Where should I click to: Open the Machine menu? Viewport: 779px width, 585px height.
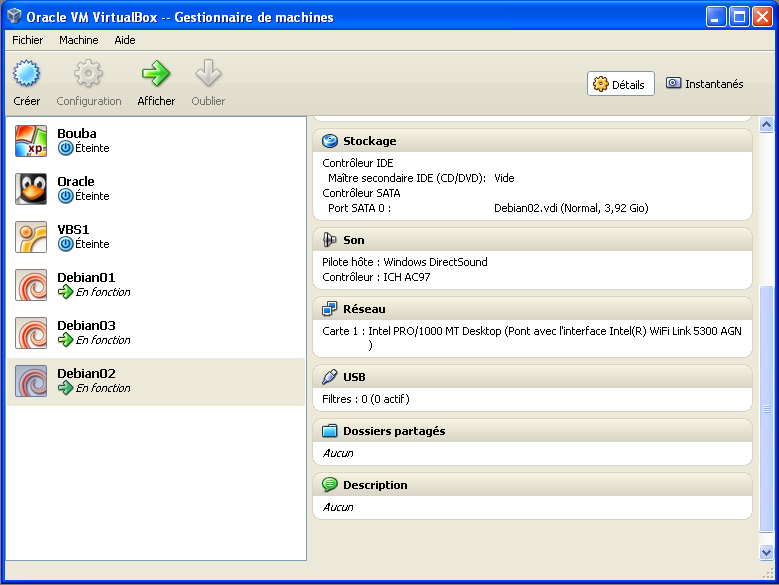click(x=78, y=40)
